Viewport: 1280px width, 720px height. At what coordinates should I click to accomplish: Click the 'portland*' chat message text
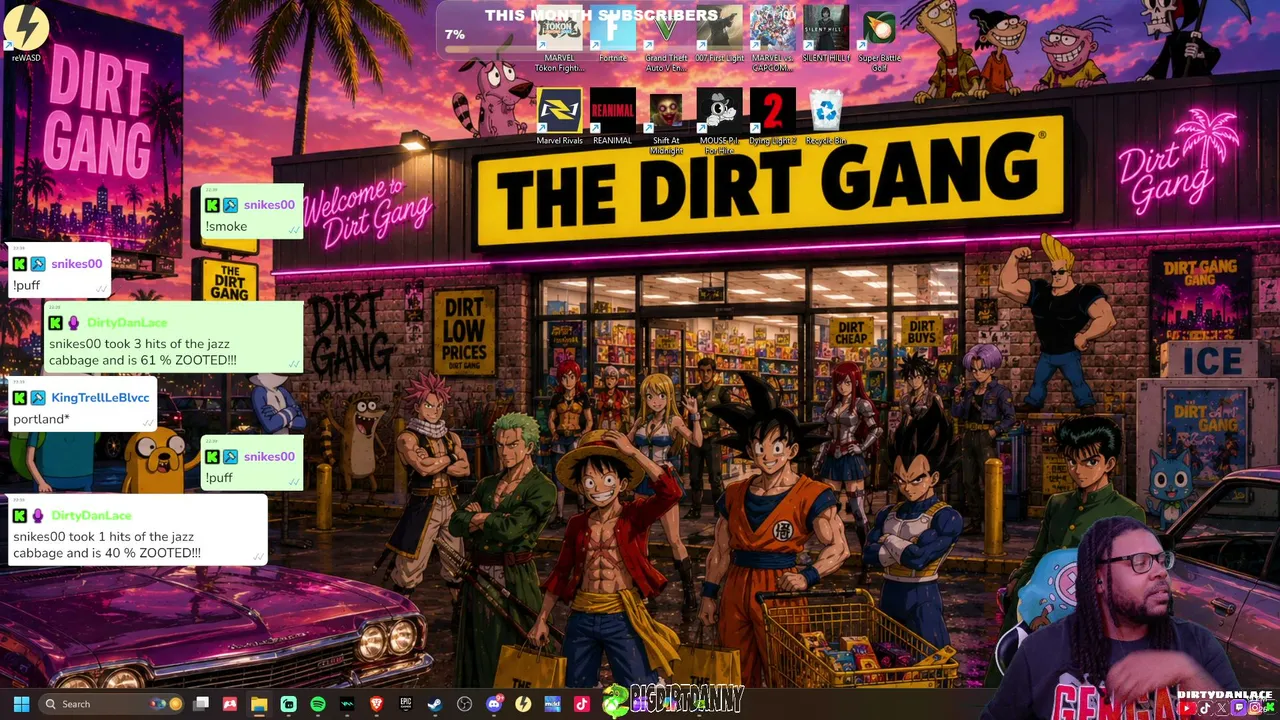[41, 420]
